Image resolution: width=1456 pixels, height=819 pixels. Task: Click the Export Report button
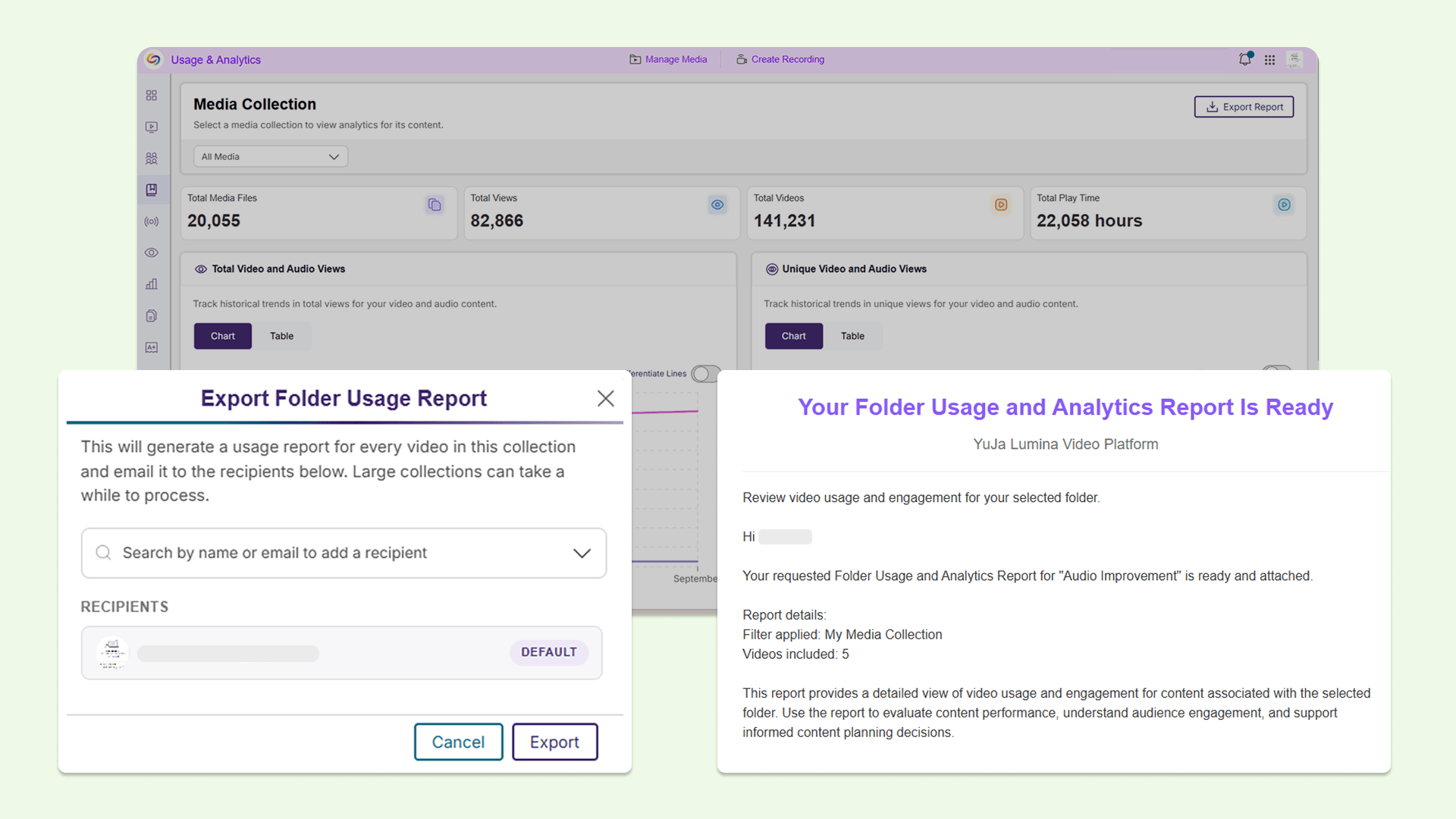[x=1244, y=107]
